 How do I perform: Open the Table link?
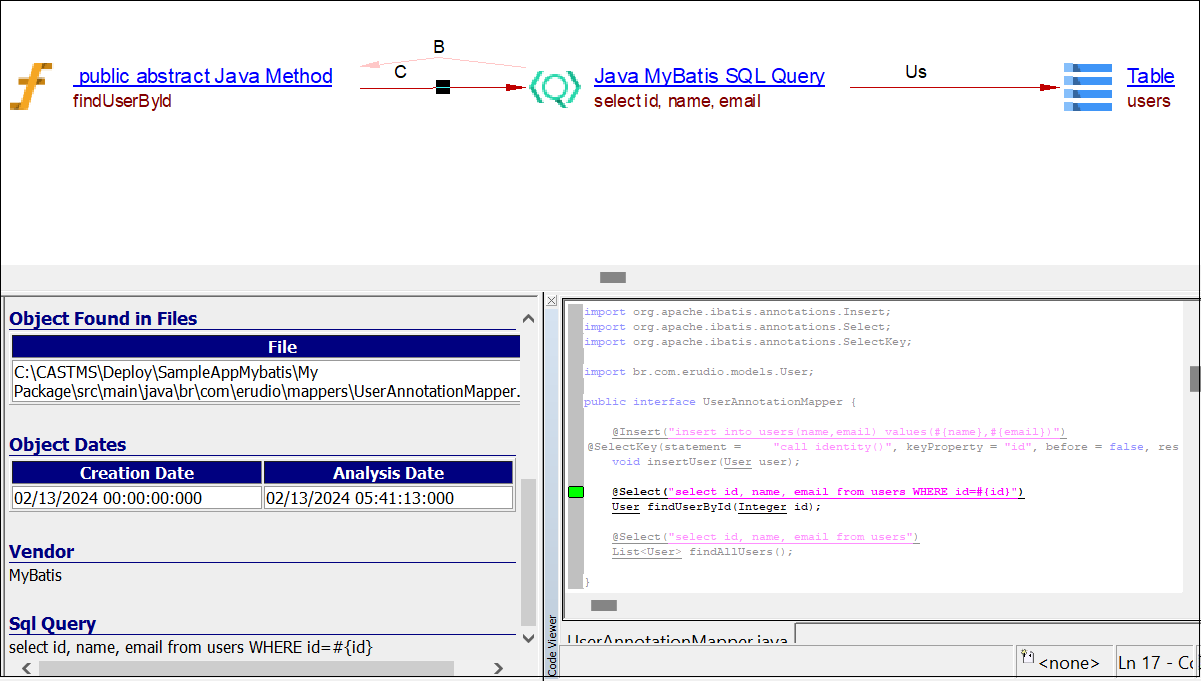[1150, 76]
